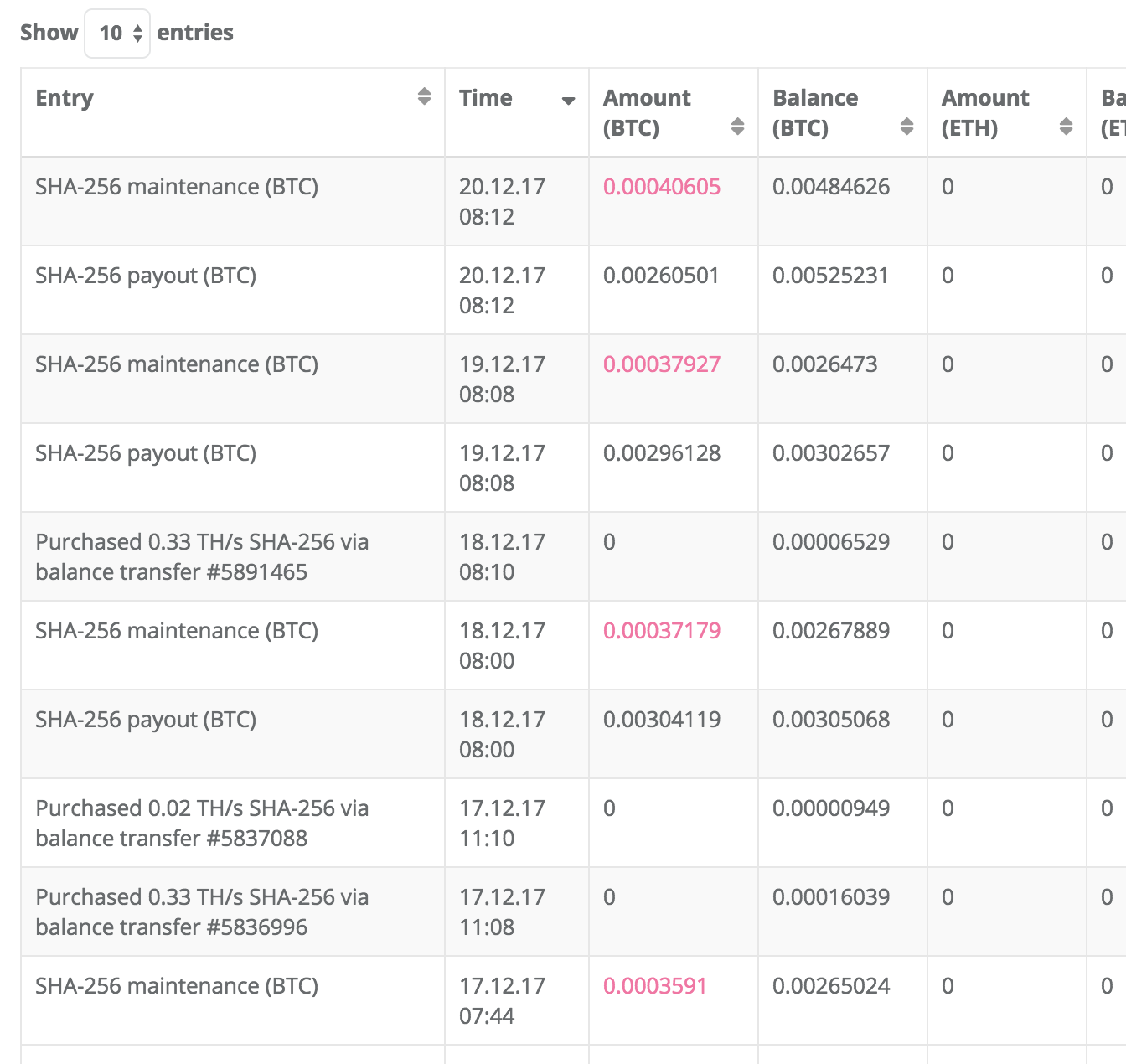Select maintenance entry dated 17.12.17 07:44
The width and height of the screenshot is (1126, 1064).
click(x=177, y=986)
